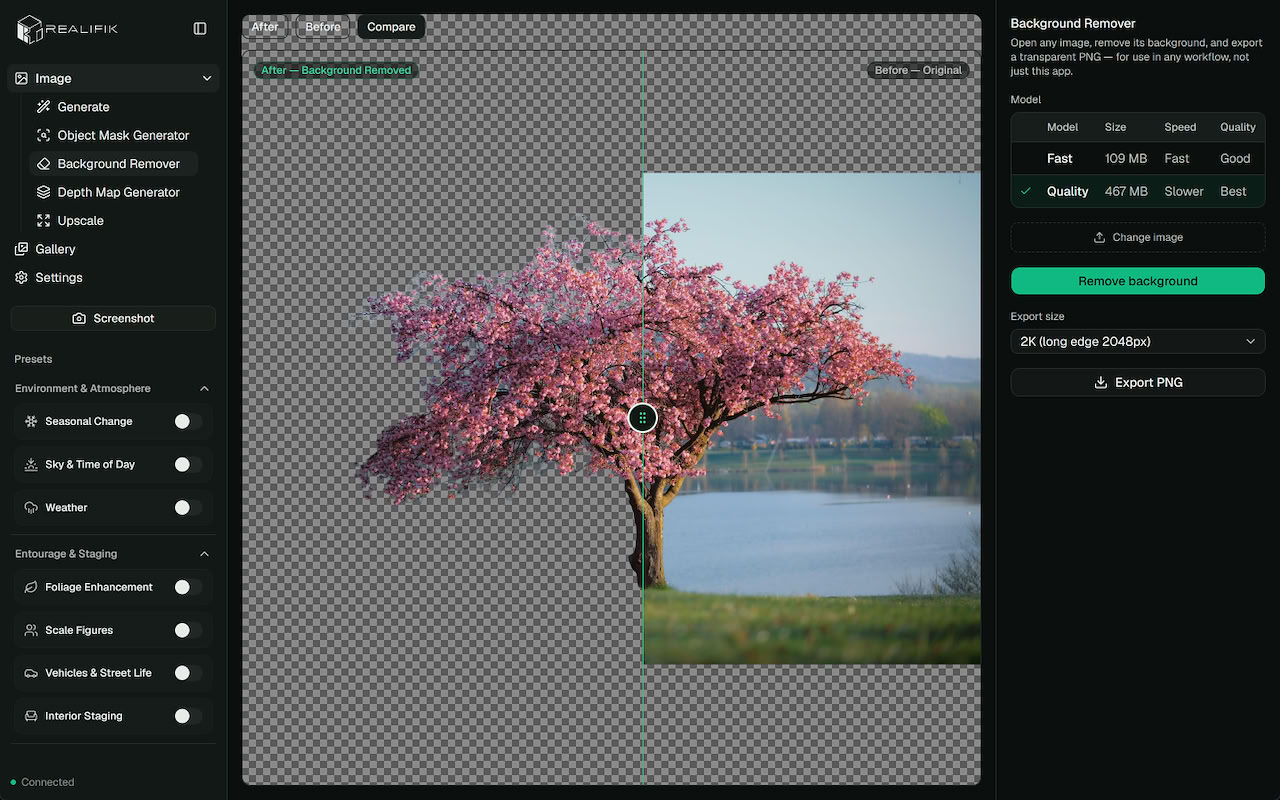
Task: Switch to the After view tab
Action: [265, 27]
